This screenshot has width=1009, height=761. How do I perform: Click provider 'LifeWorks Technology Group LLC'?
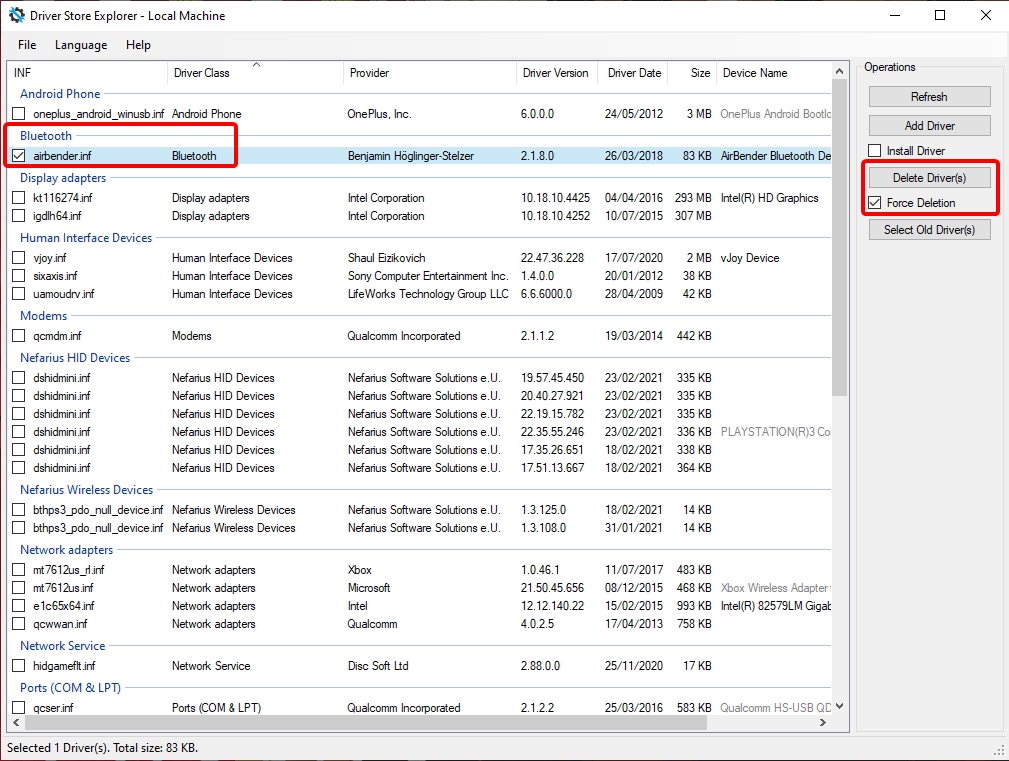428,294
